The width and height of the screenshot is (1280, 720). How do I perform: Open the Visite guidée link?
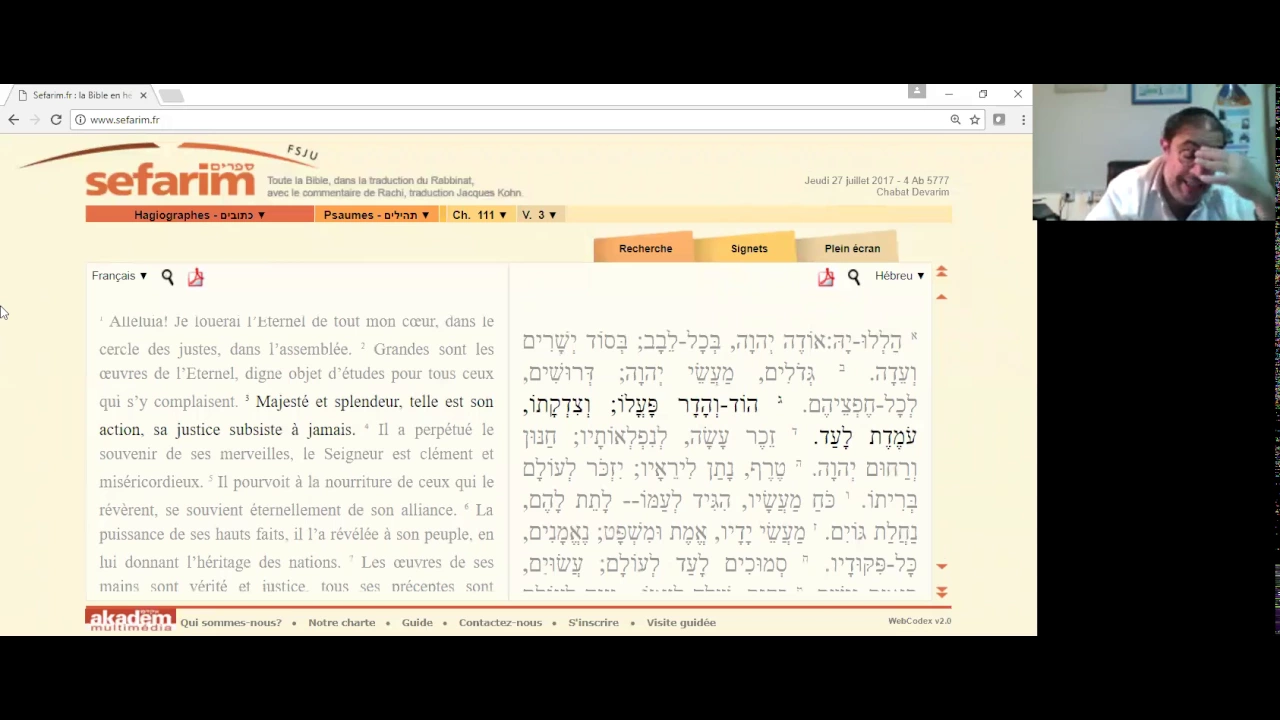point(681,622)
